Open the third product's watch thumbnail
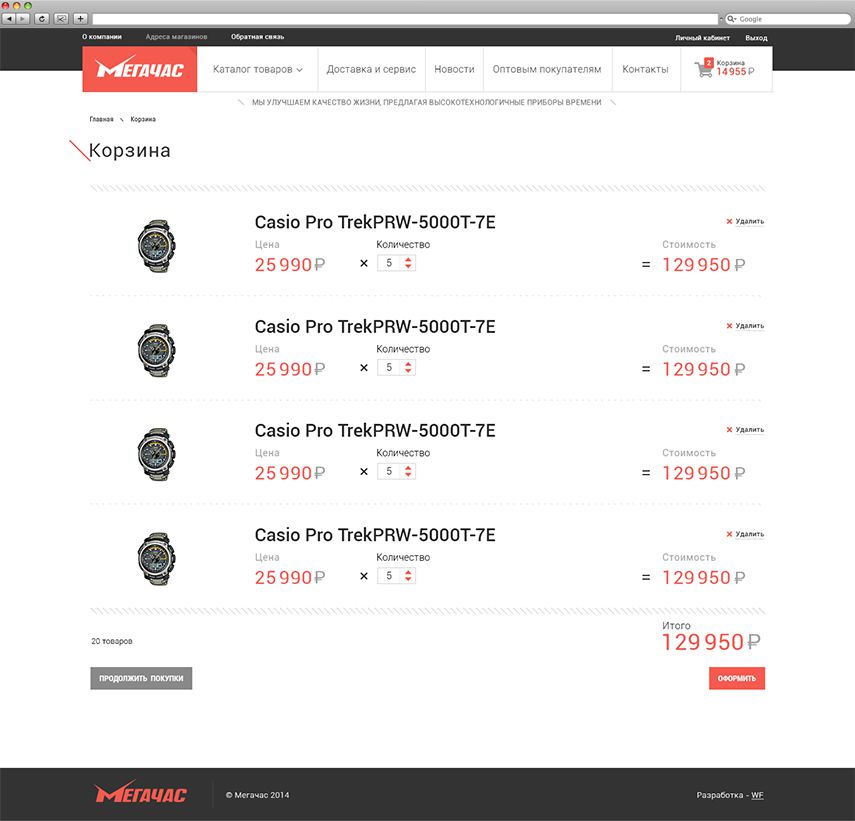This screenshot has width=855, height=821. (156, 454)
